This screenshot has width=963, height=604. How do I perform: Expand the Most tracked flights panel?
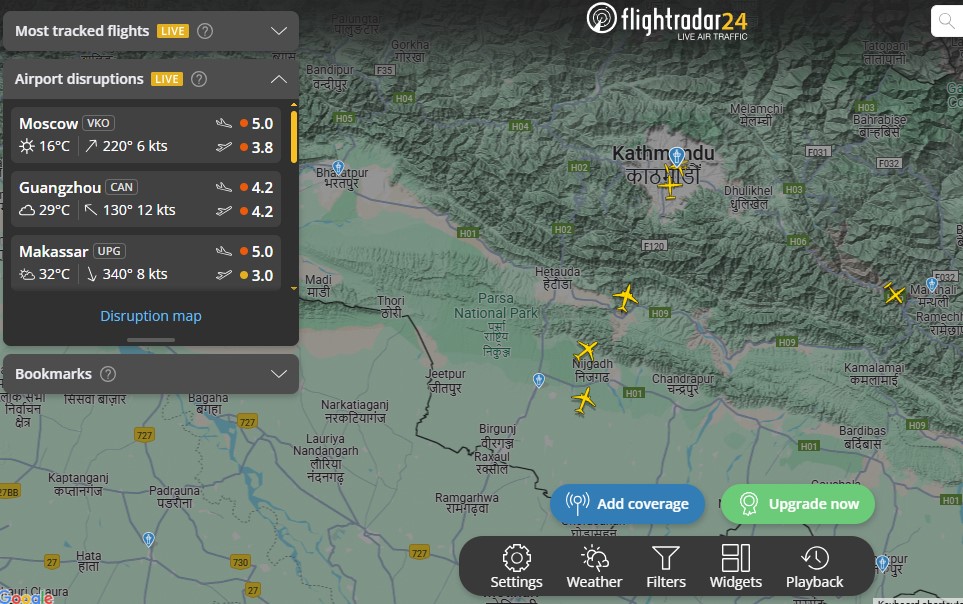point(279,31)
